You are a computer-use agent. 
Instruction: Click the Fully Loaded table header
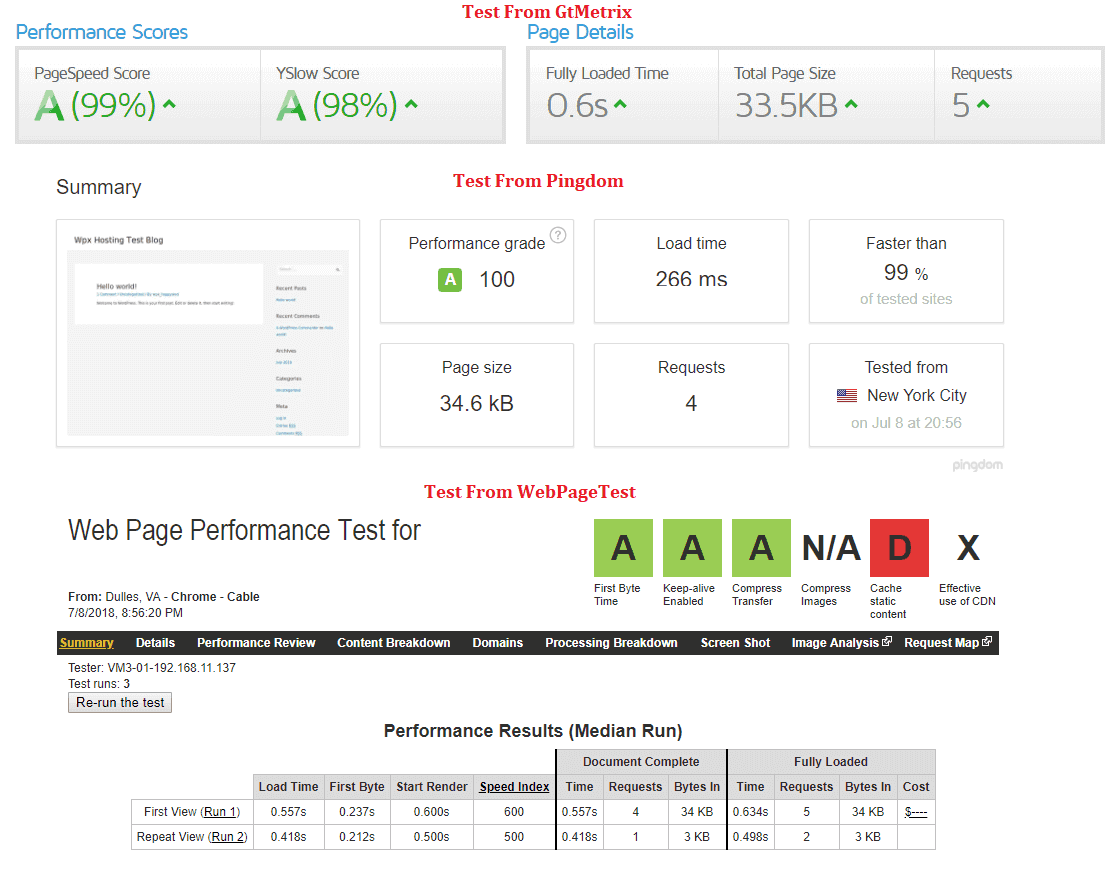[831, 762]
